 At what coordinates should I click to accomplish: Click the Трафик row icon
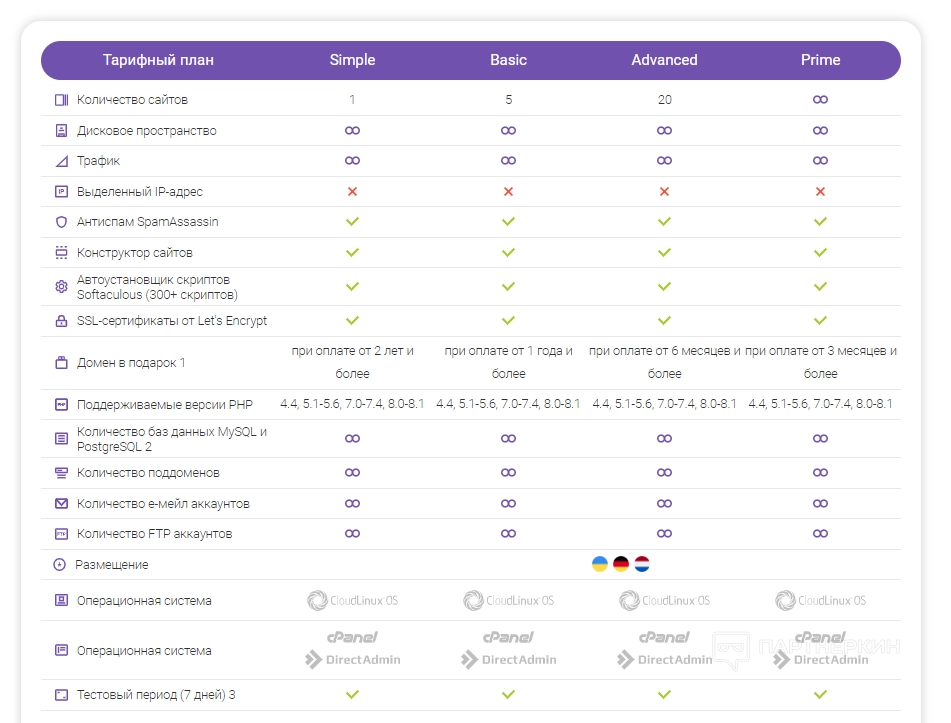coord(61,161)
